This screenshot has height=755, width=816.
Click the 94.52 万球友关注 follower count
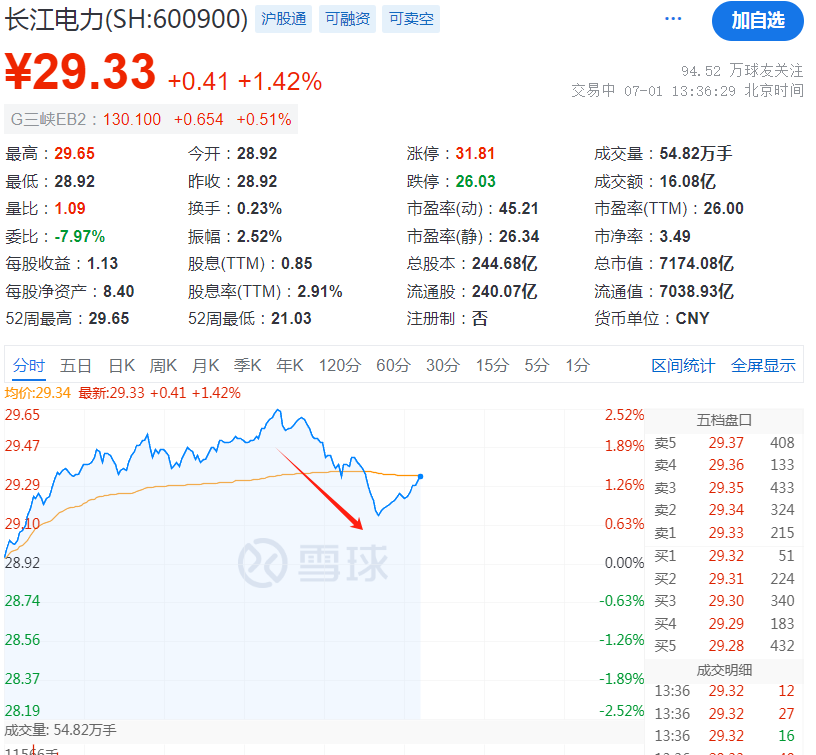coord(742,70)
